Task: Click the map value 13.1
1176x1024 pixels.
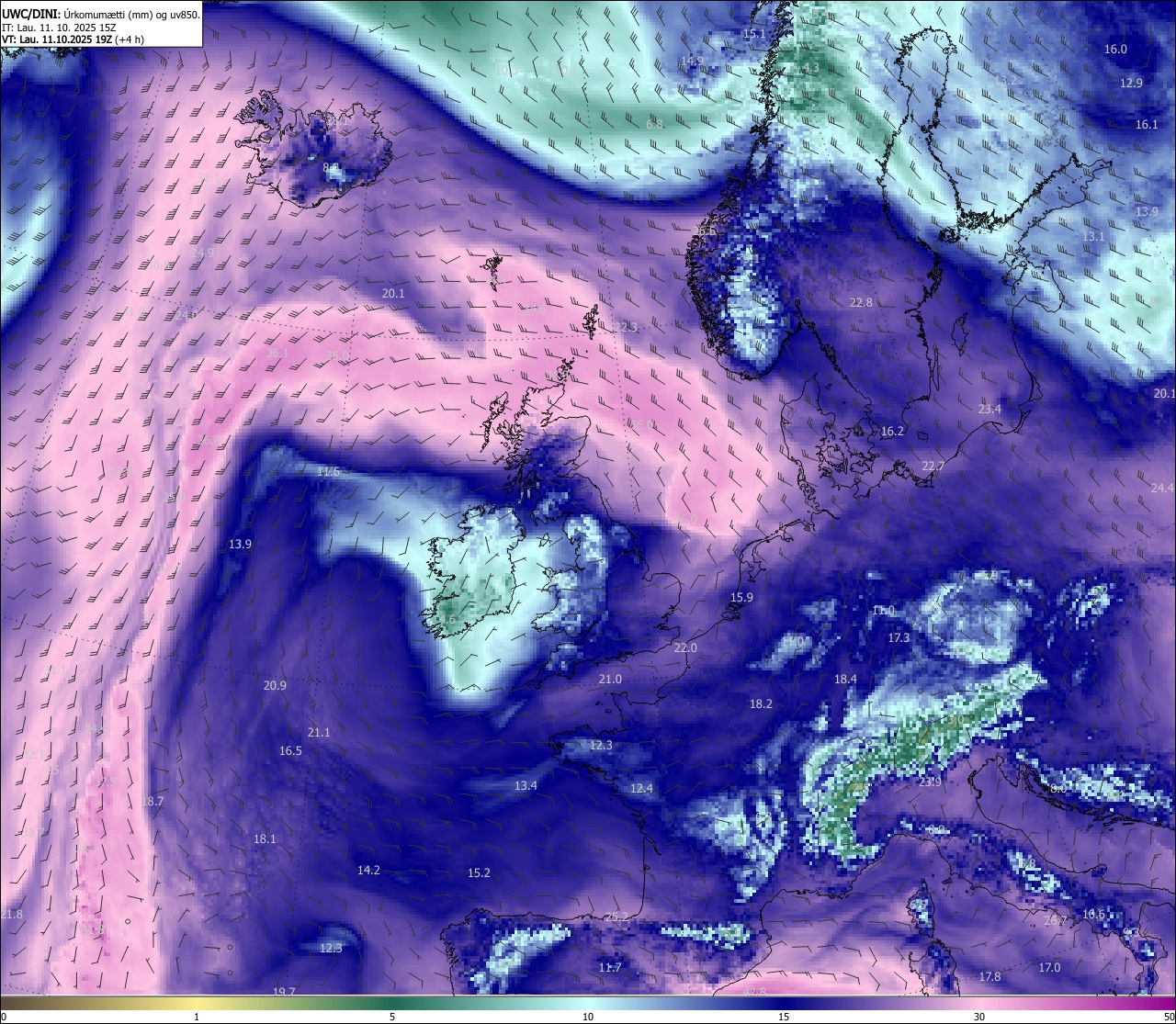Action: tap(1093, 237)
